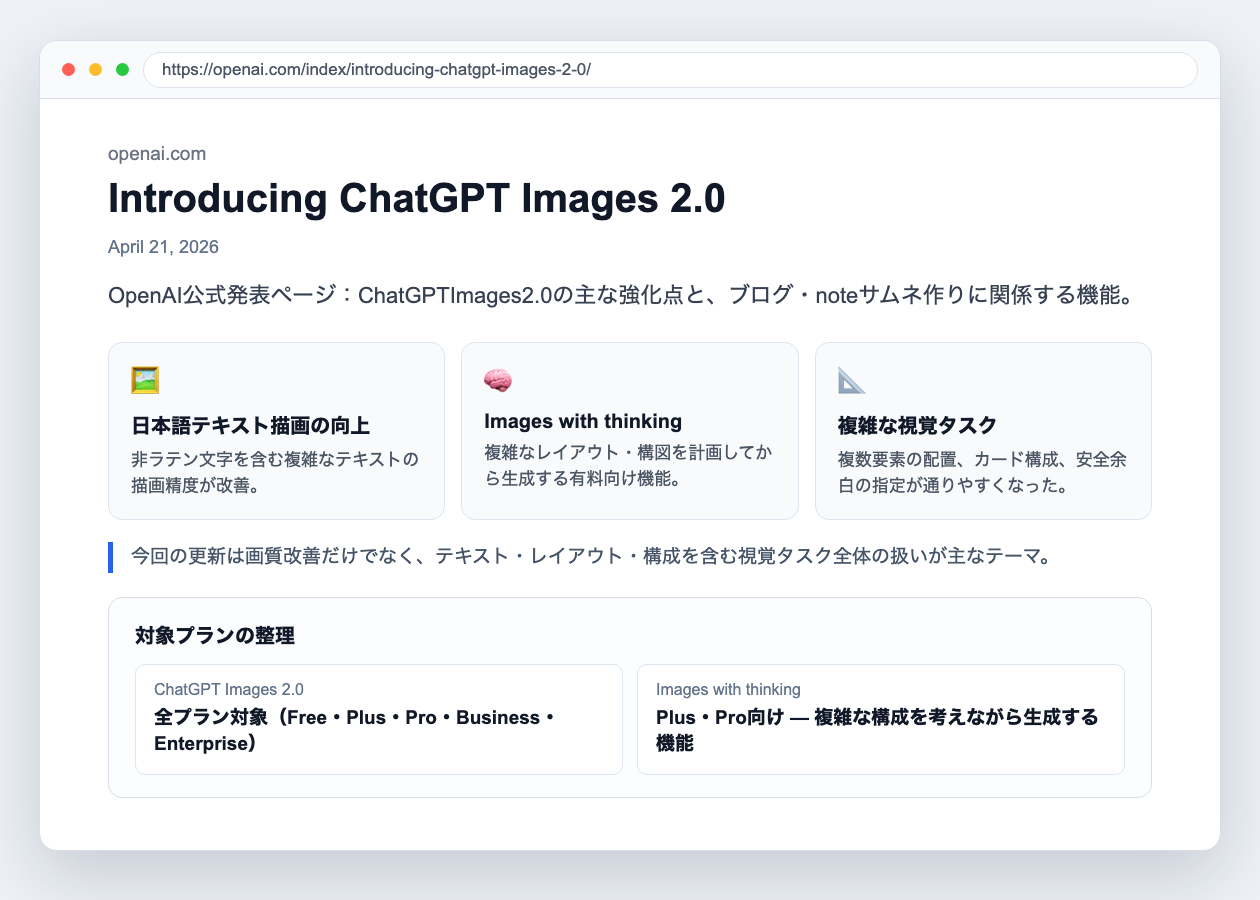Click the quote starting 今回の更新は画質改善
This screenshot has height=900, width=1260.
(x=591, y=557)
